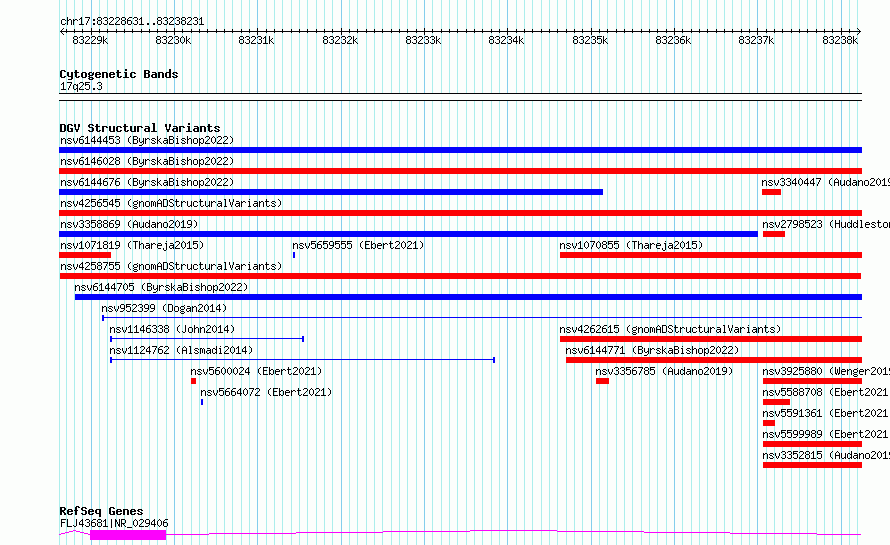
Task: Select the short red nsv1071819 bar
Action: tap(85, 255)
